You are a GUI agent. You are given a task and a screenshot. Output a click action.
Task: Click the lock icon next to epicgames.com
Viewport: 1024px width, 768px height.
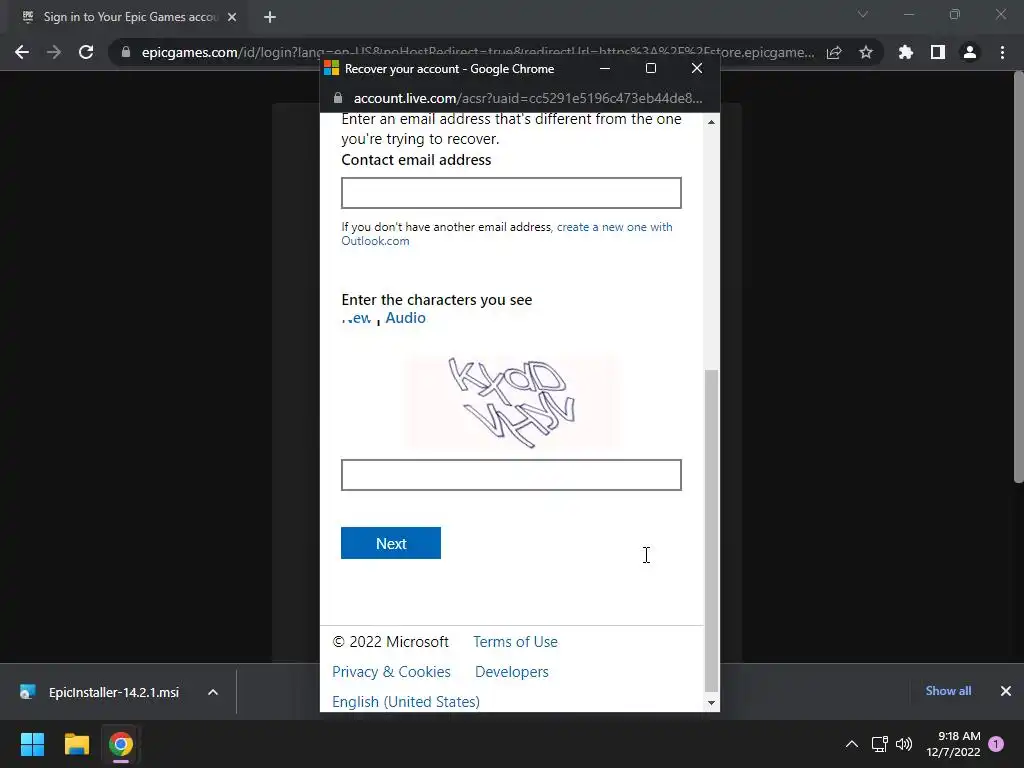126,52
